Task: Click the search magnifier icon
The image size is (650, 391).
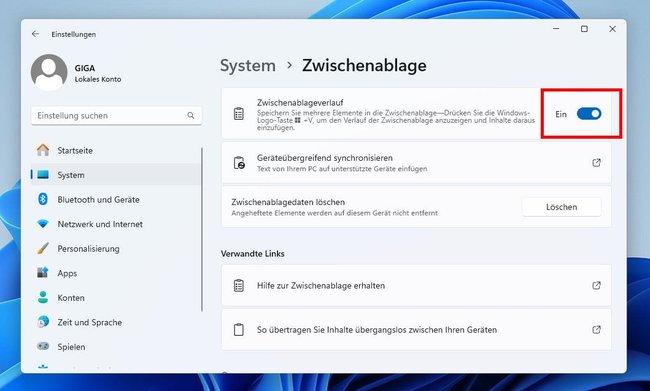Action: pos(191,115)
